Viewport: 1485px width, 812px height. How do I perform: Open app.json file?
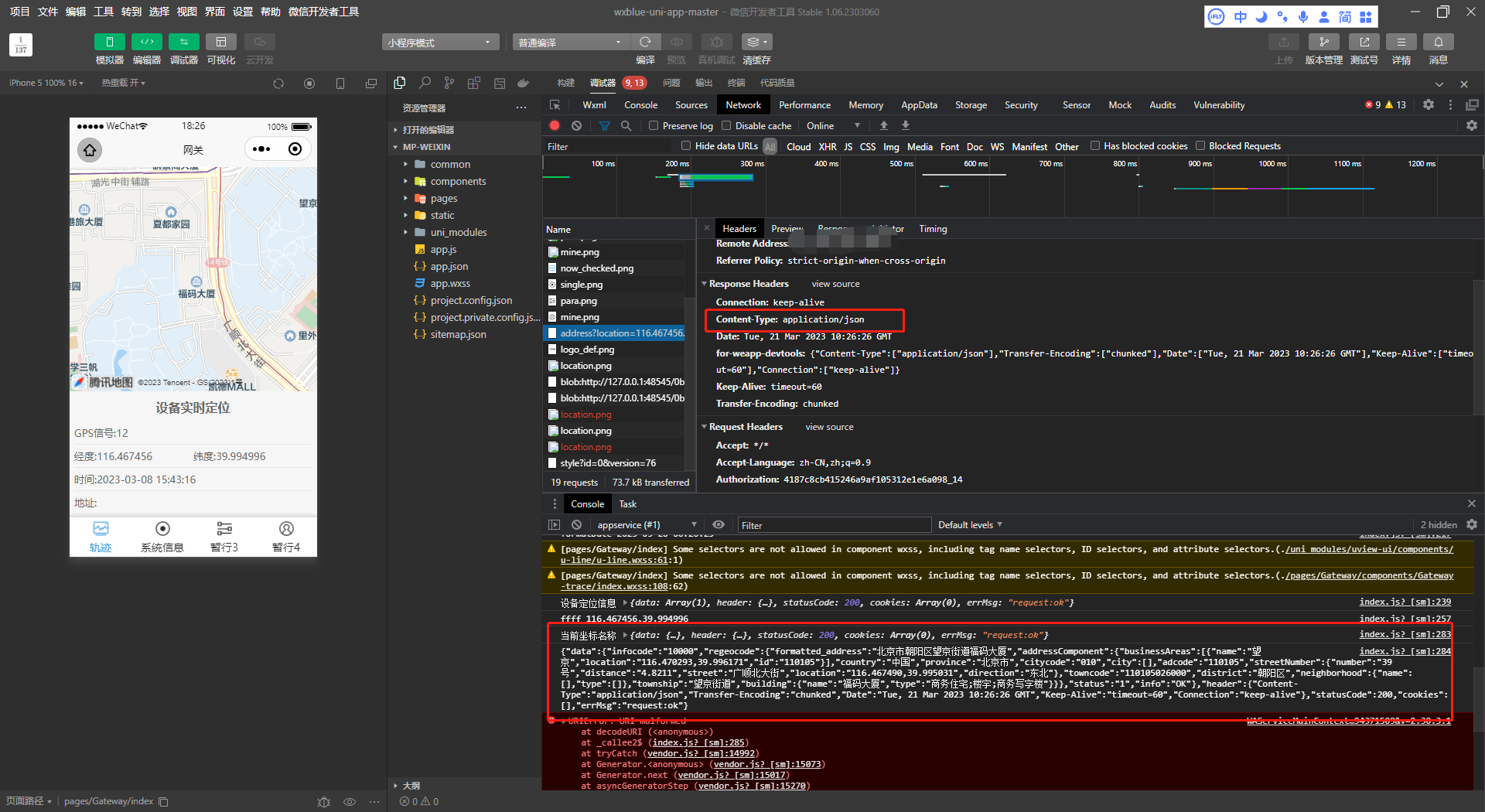pos(449,266)
